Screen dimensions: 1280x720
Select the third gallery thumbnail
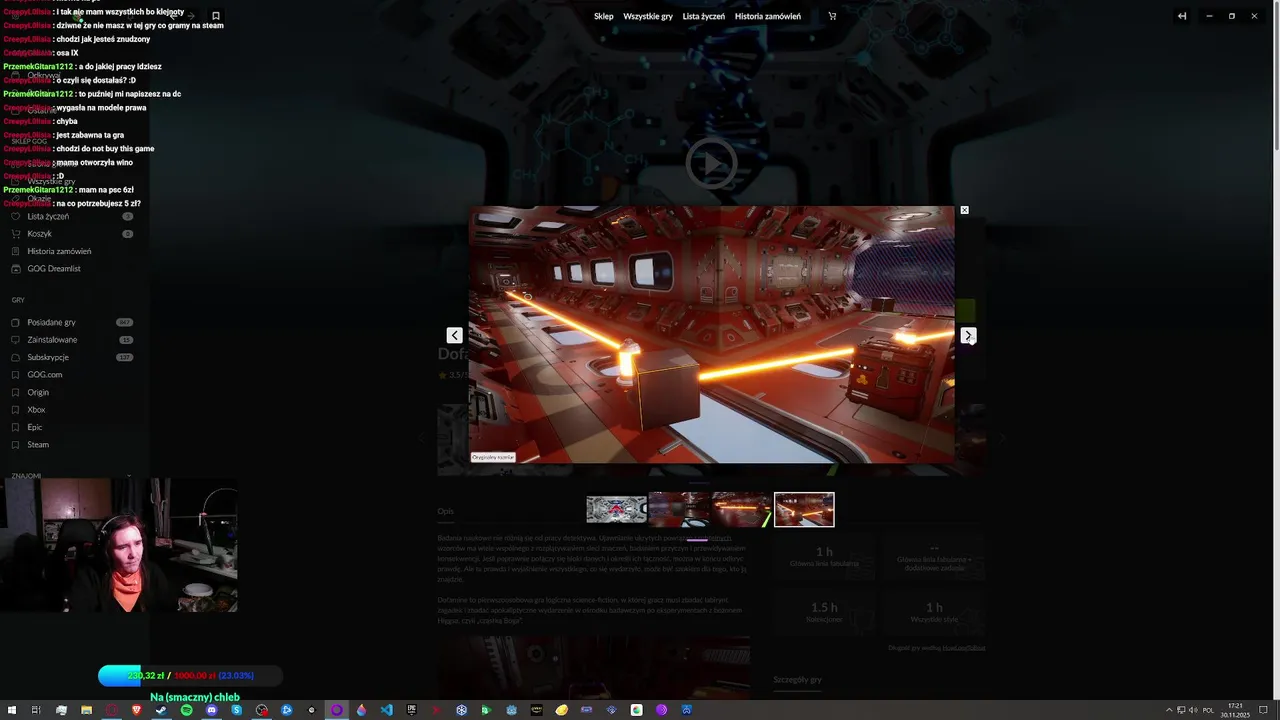[x=741, y=509]
